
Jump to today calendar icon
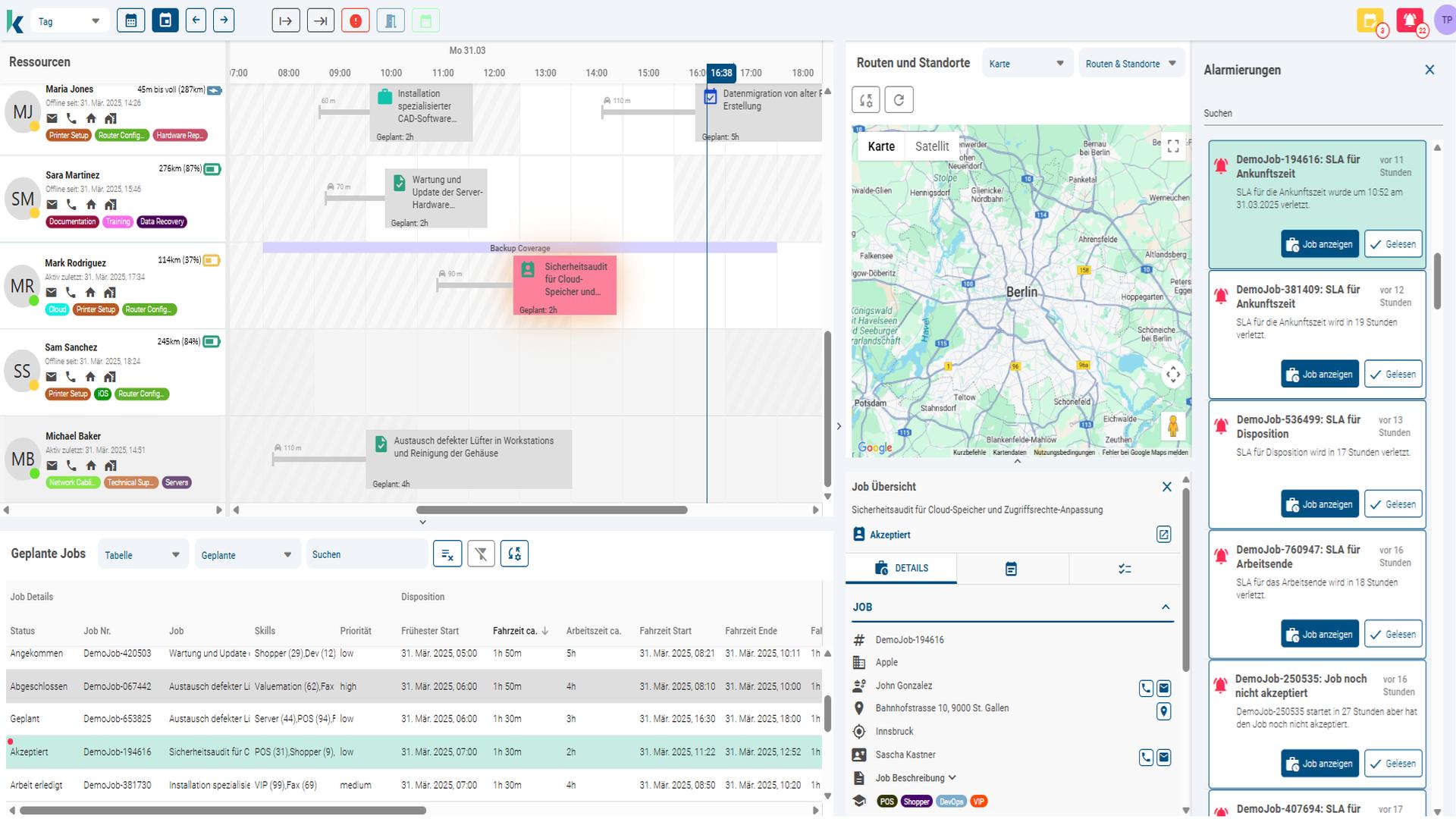click(165, 20)
